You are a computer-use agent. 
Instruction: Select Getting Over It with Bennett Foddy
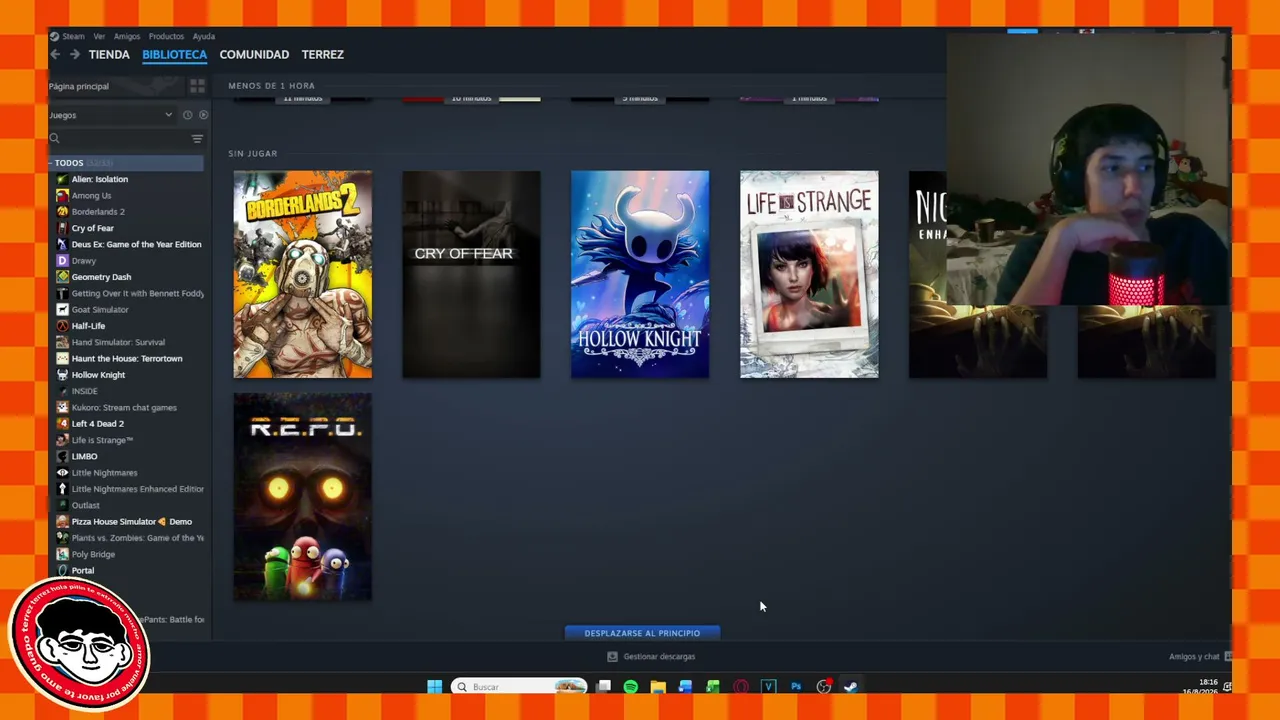point(137,294)
